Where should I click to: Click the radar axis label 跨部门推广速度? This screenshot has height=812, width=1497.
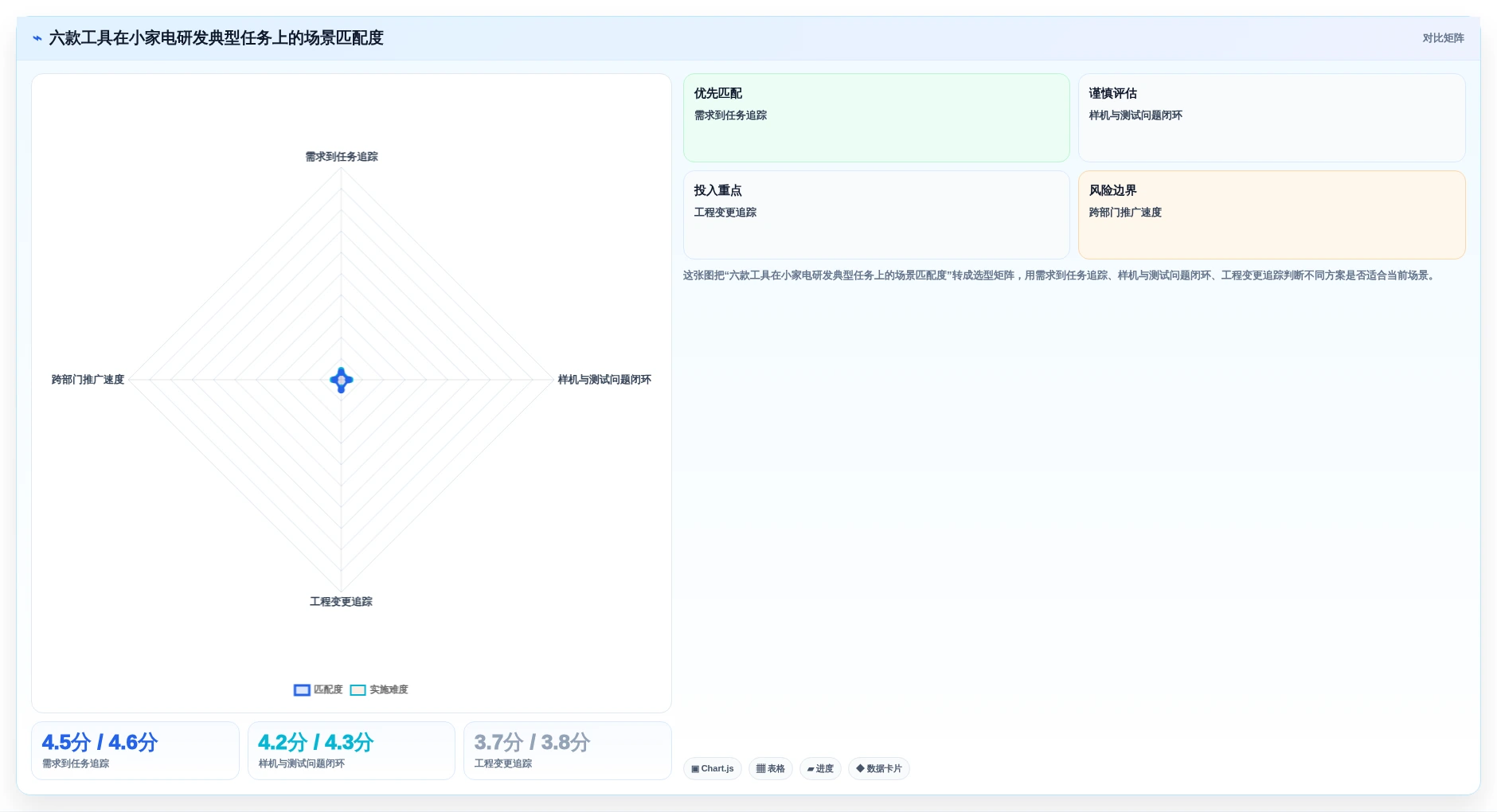coord(88,380)
